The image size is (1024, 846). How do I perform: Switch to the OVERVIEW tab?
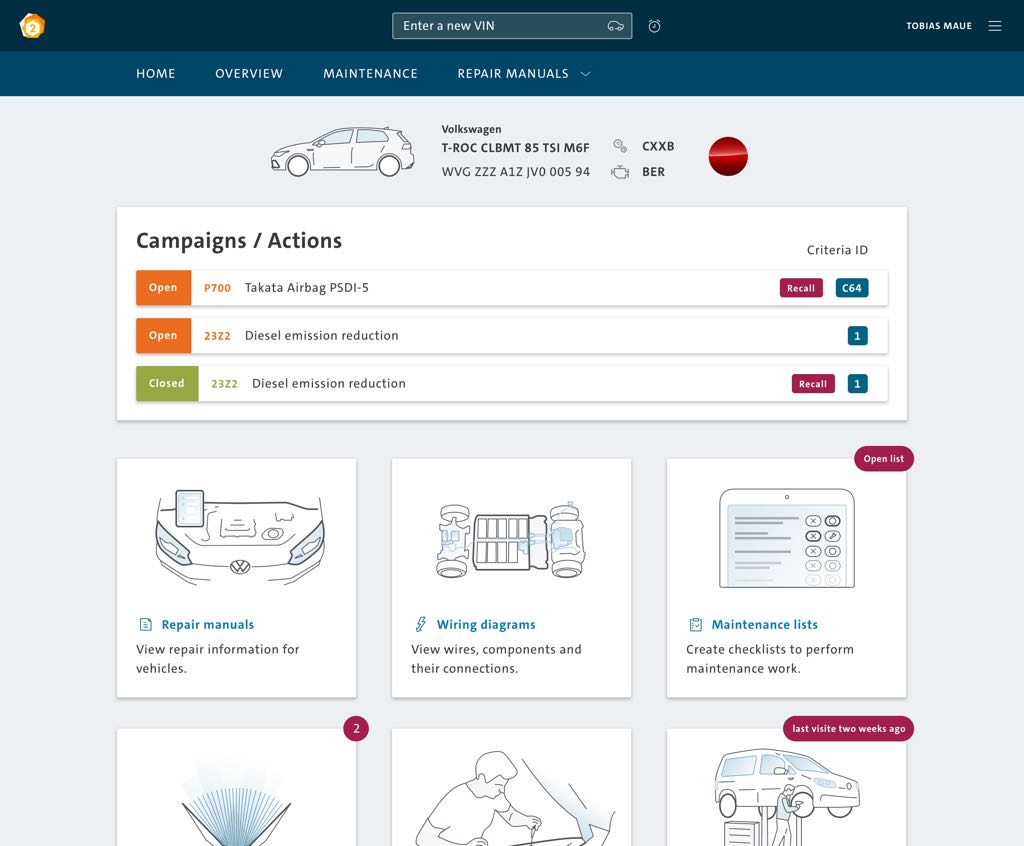coord(249,74)
